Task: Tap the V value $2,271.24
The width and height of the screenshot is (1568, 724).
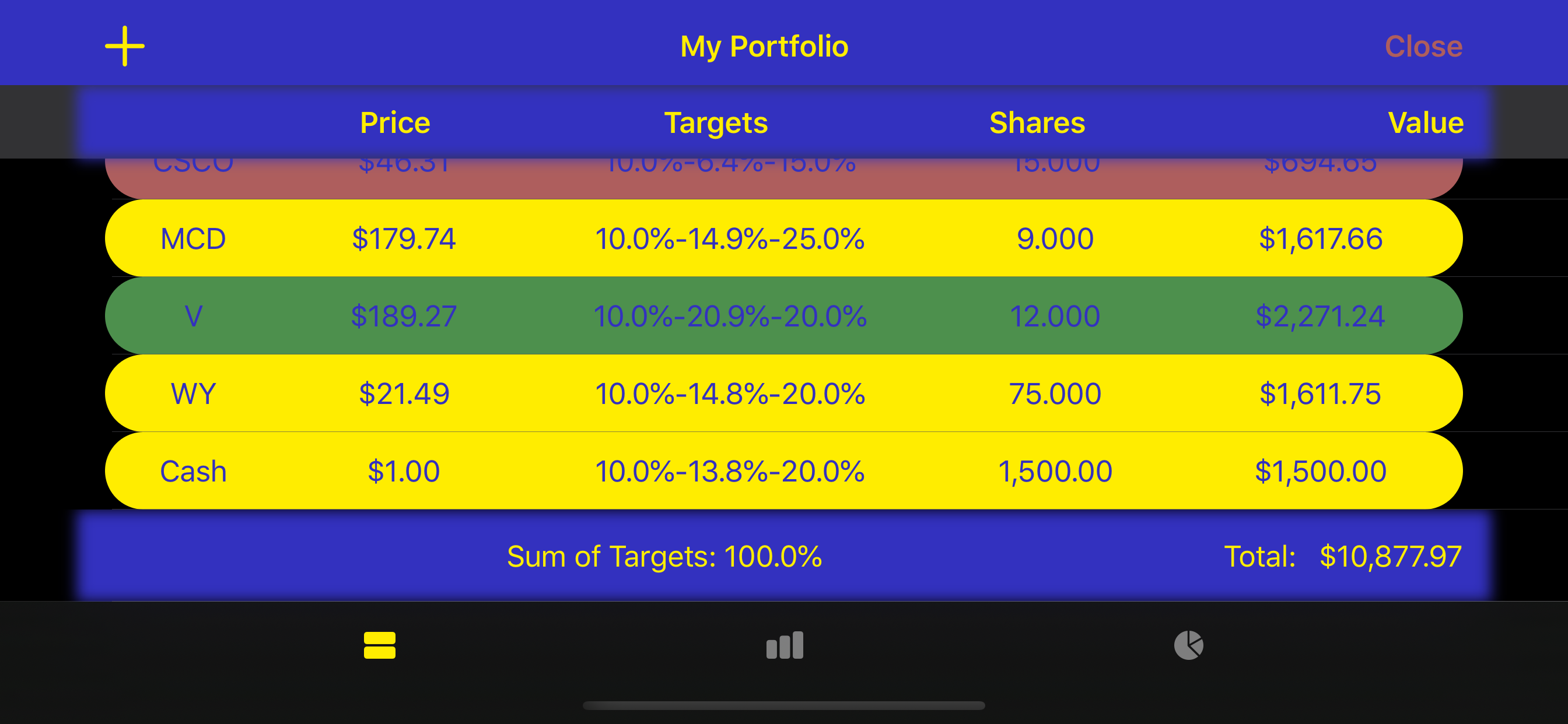Action: (x=1319, y=316)
